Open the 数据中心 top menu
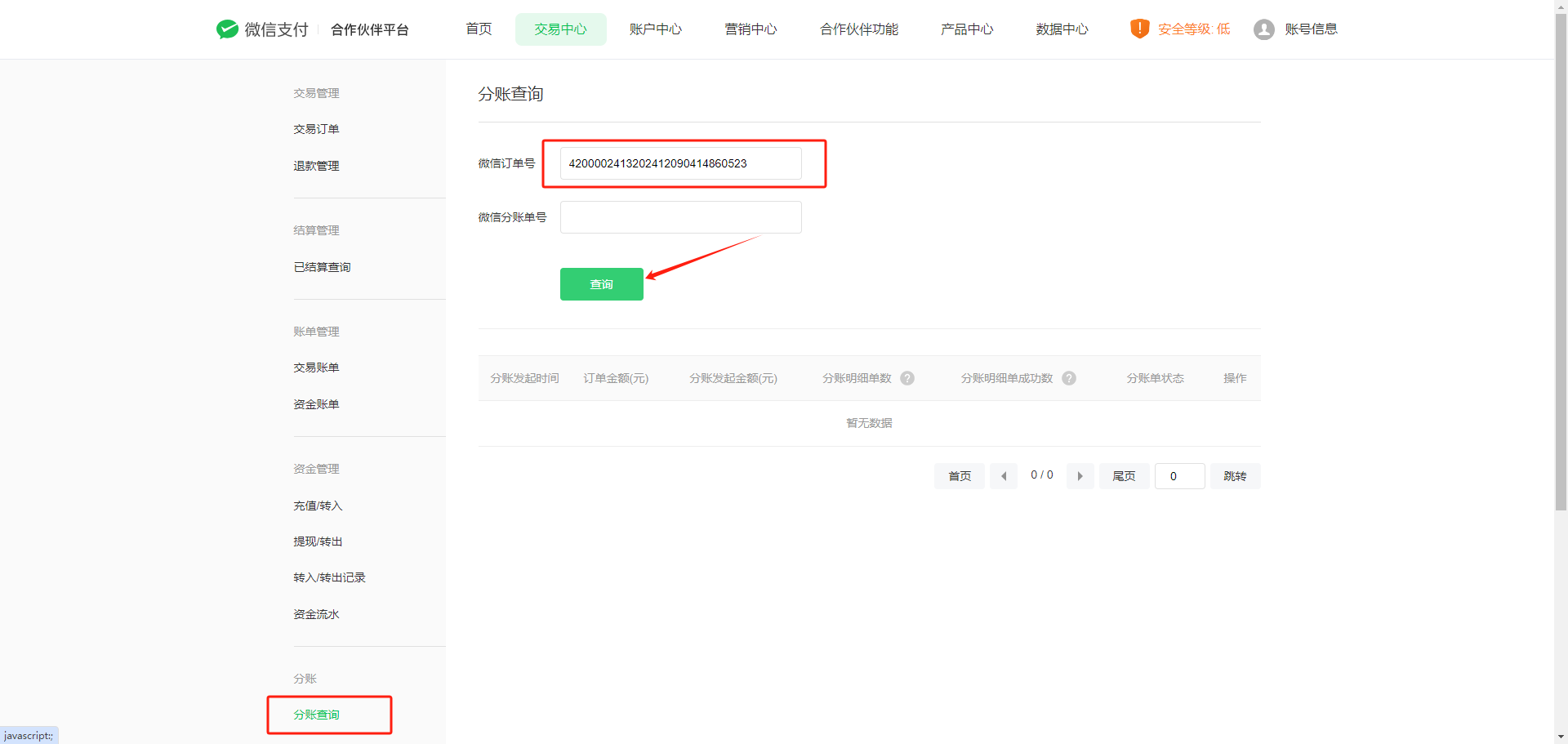The height and width of the screenshot is (744, 1568). tap(1062, 29)
